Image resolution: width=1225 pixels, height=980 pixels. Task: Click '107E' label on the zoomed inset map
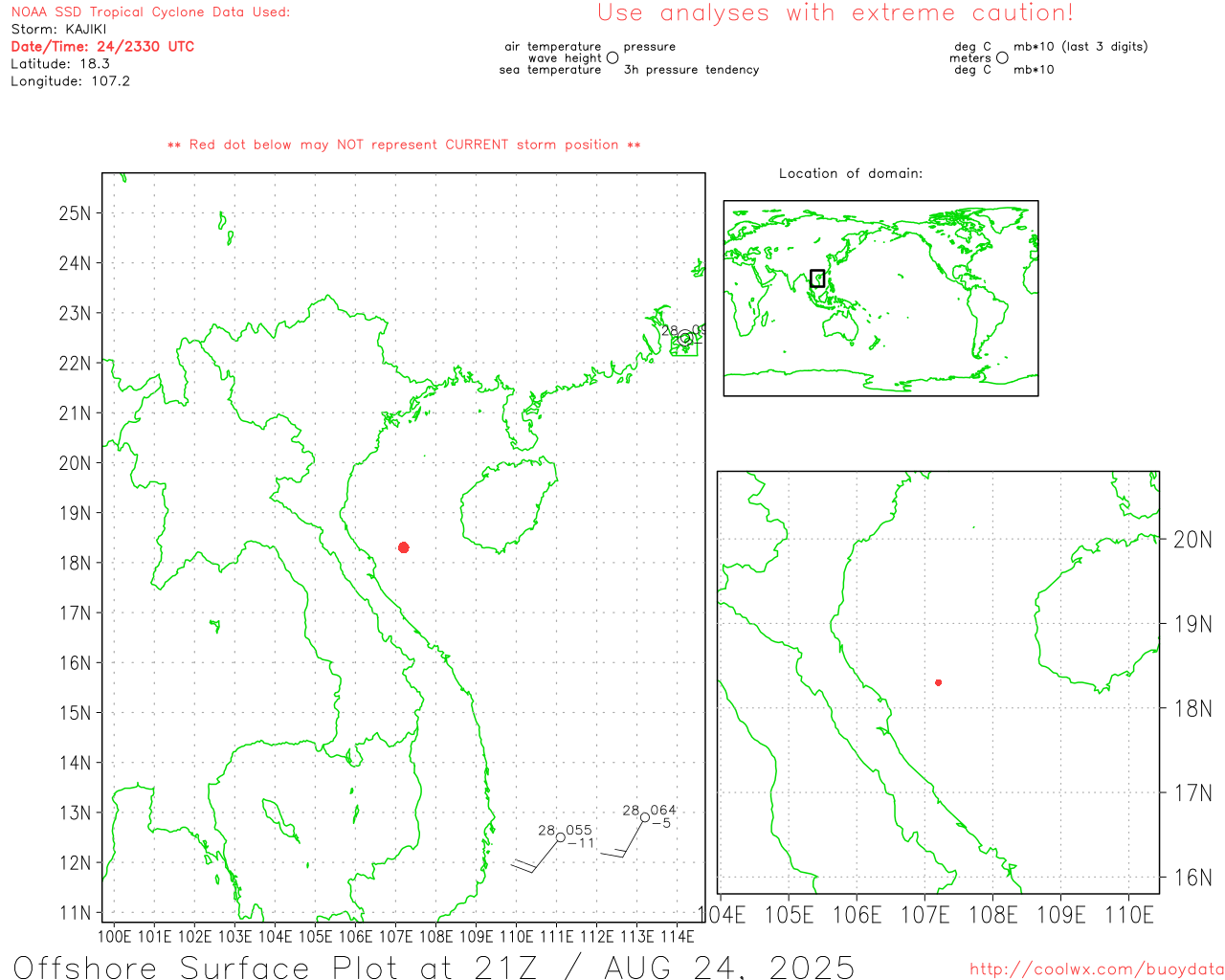click(925, 915)
